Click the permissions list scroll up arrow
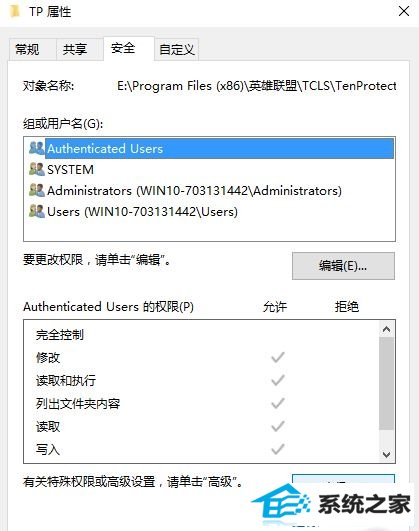The width and height of the screenshot is (419, 531). tap(386, 329)
